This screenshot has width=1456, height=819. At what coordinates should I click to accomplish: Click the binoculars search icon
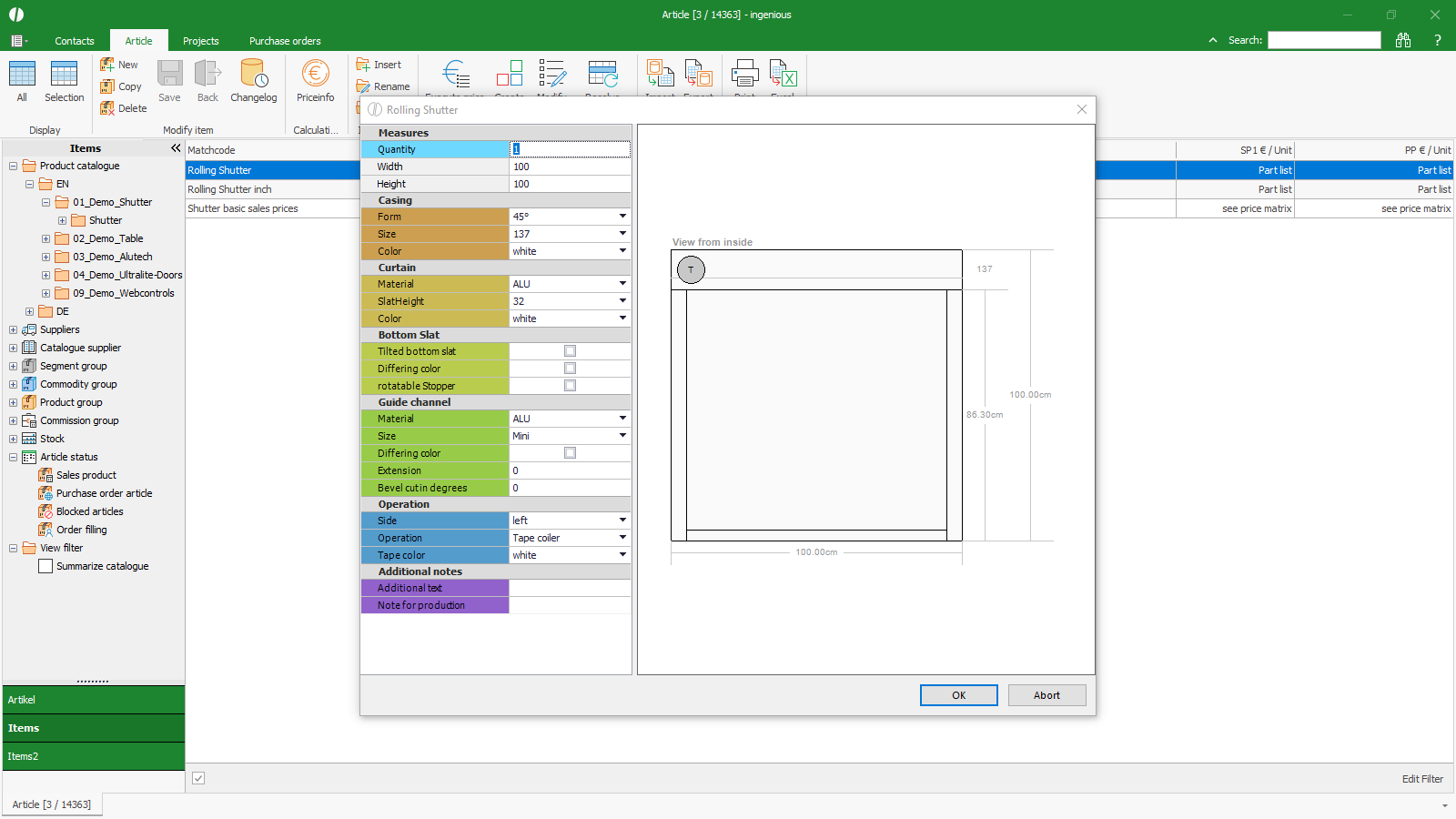1402,40
